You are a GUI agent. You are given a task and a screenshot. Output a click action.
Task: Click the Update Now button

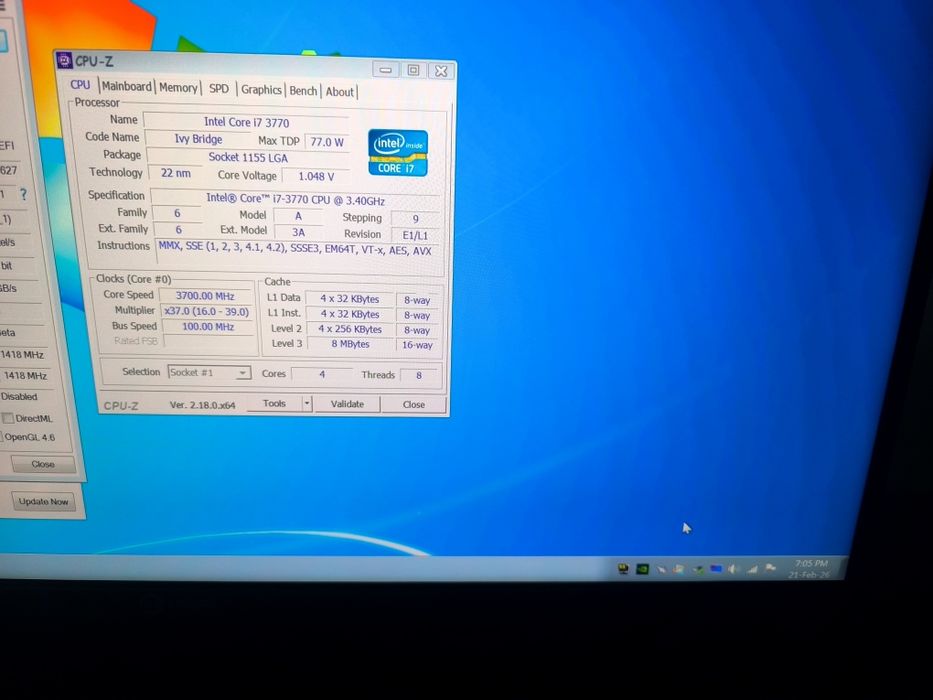pos(43,501)
